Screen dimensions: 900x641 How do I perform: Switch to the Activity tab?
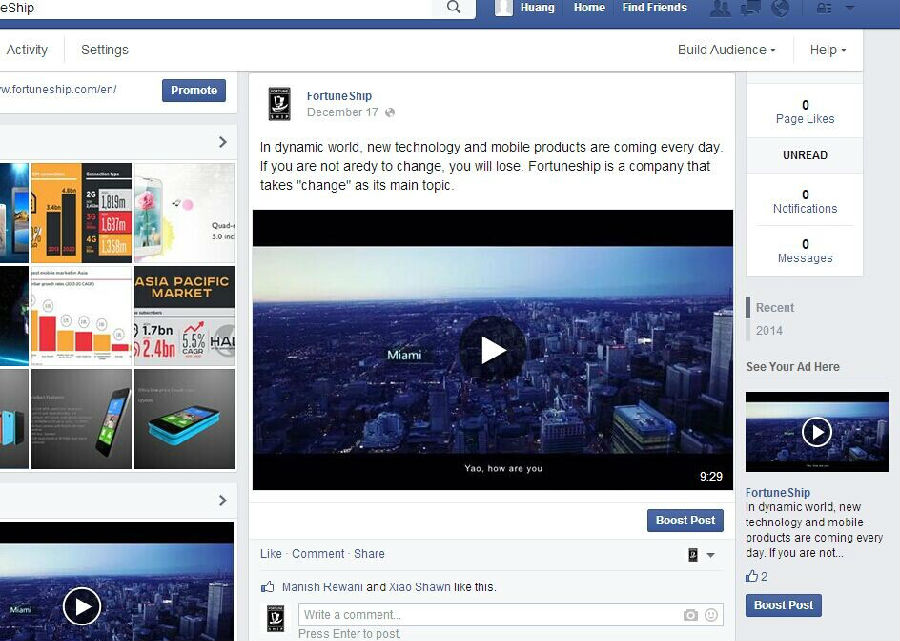(x=26, y=50)
